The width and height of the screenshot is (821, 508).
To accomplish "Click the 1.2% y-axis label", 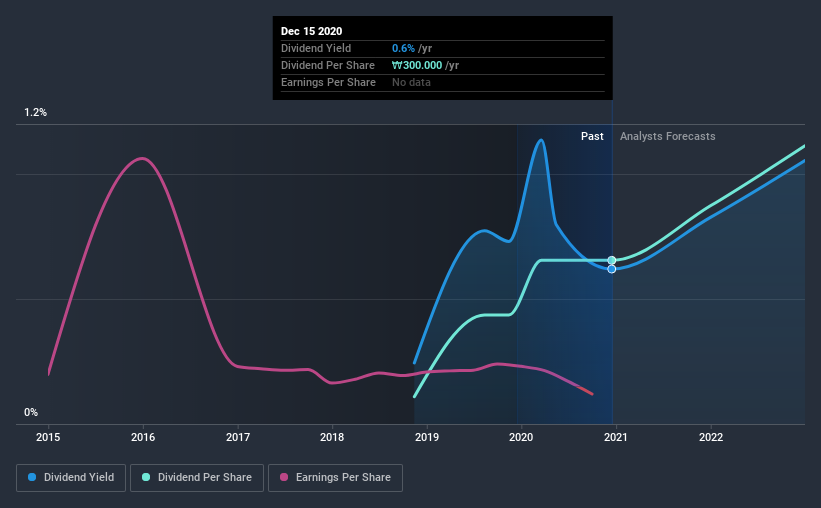I will pyautogui.click(x=36, y=113).
